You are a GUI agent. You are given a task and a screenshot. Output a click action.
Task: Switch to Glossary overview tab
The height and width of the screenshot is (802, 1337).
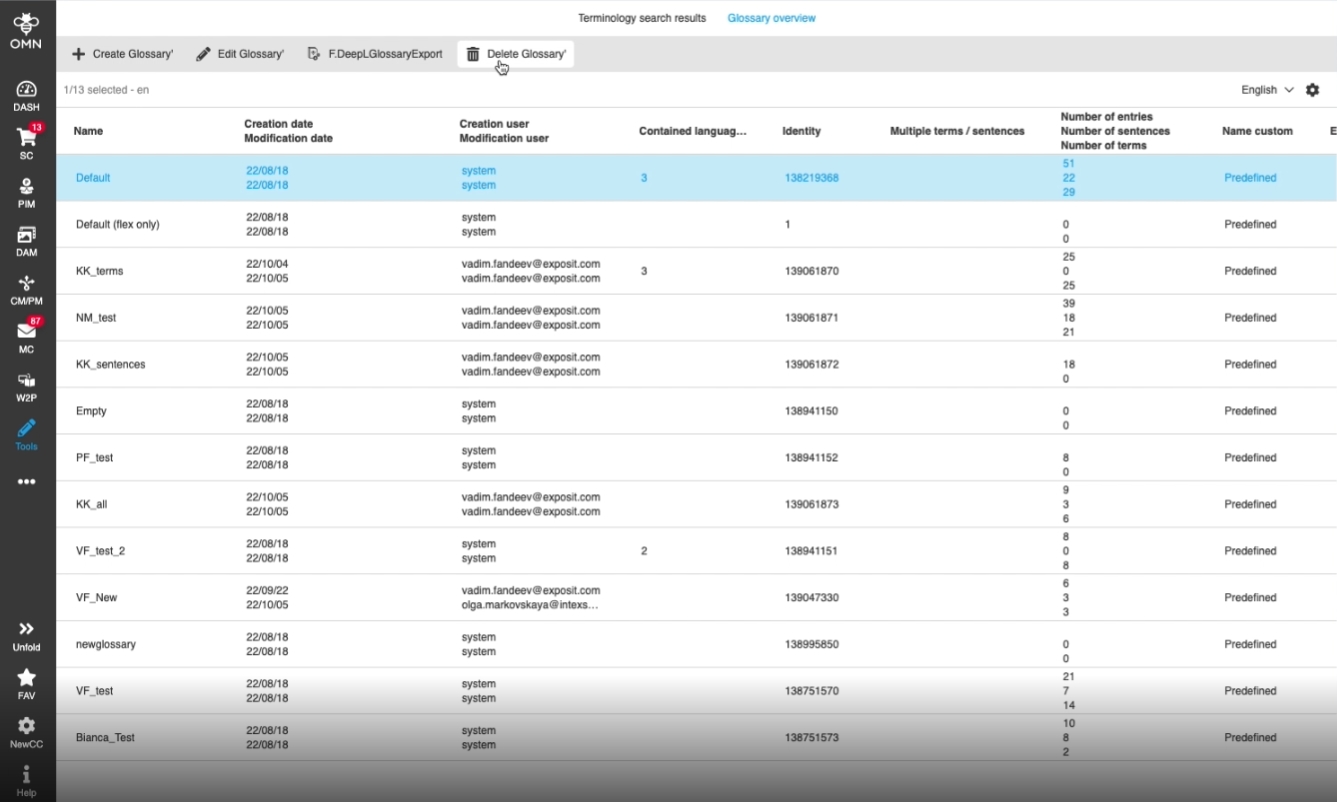pos(771,18)
